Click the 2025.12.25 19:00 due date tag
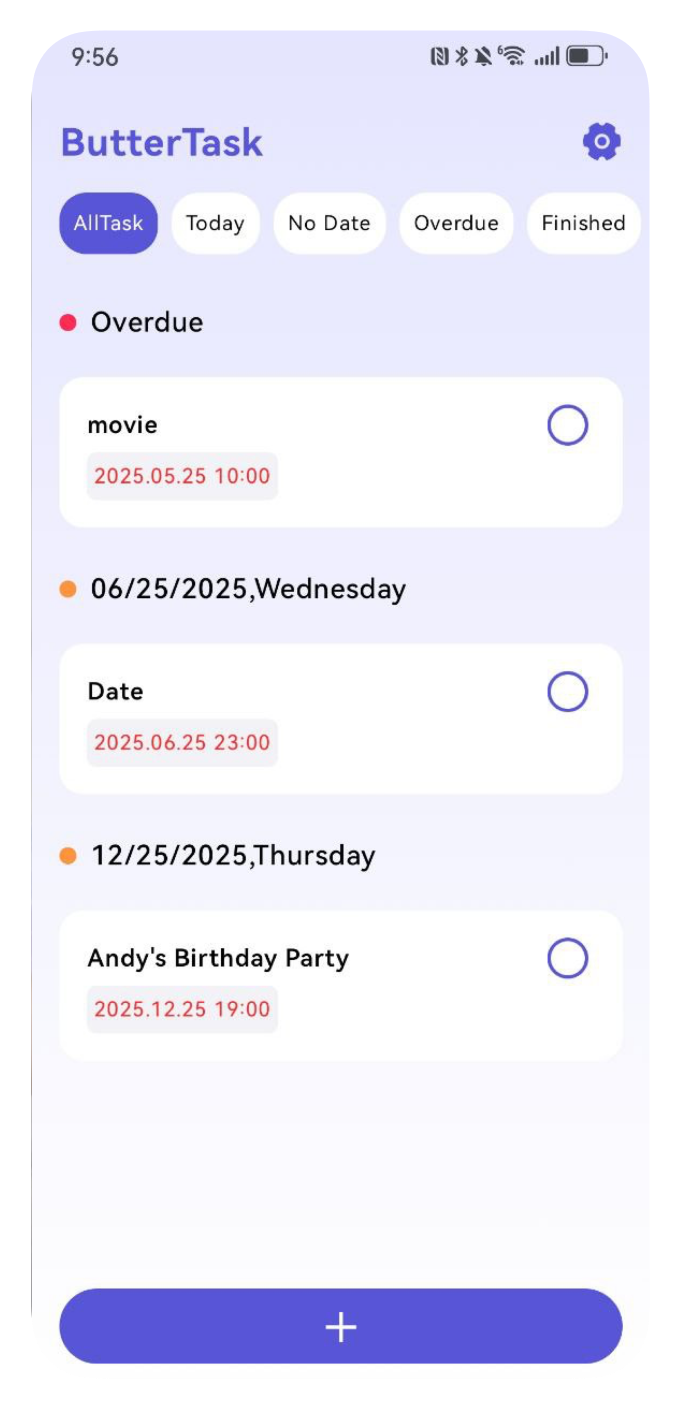Image resolution: width=680 pixels, height=1410 pixels. (x=182, y=1009)
